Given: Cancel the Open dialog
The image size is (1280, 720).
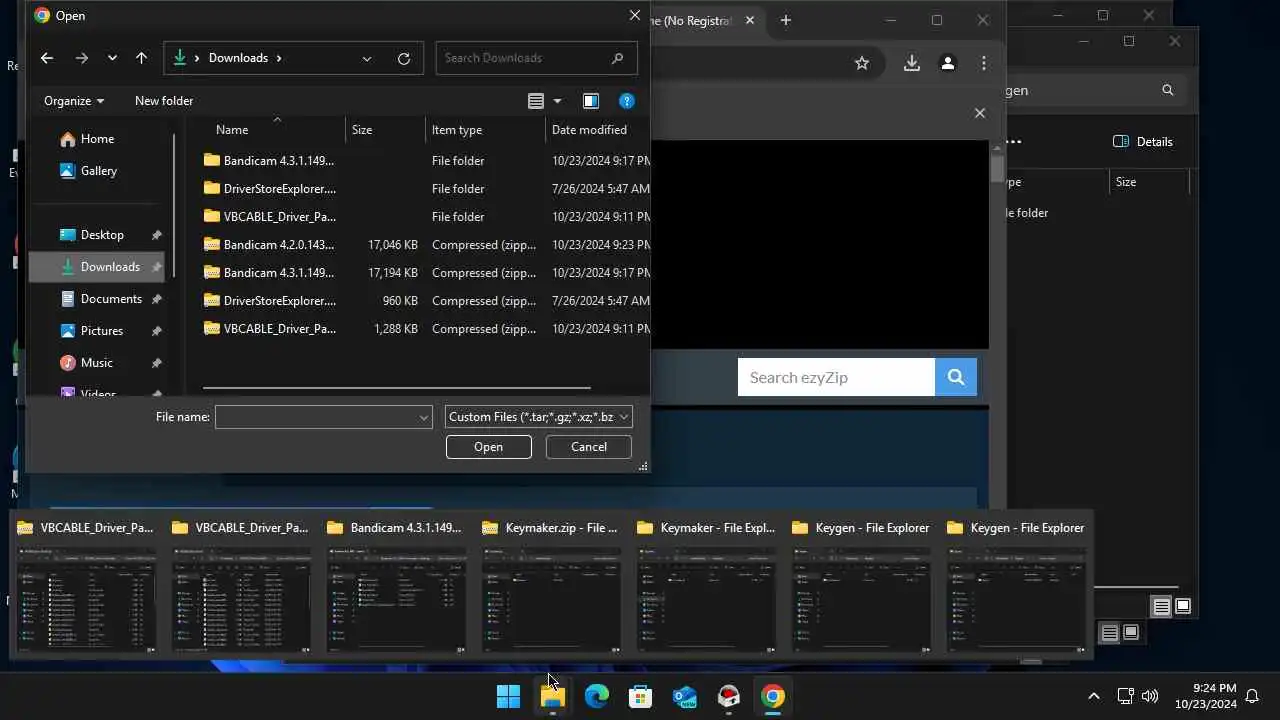Looking at the screenshot, I should 589,447.
